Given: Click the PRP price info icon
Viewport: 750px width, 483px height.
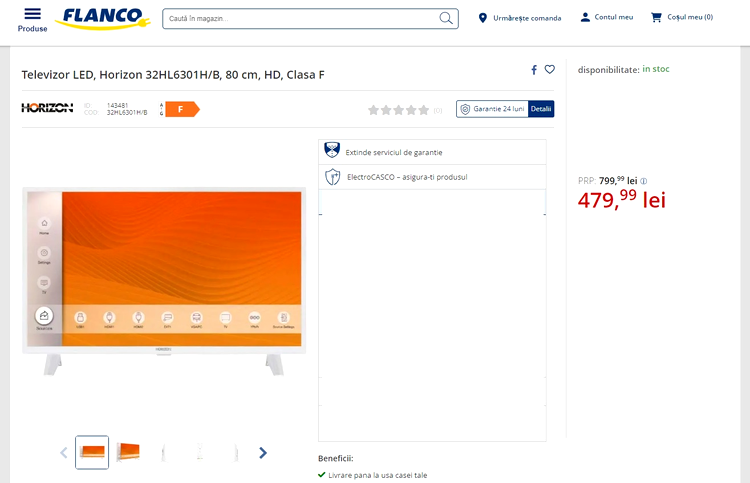Looking at the screenshot, I should click(x=644, y=181).
